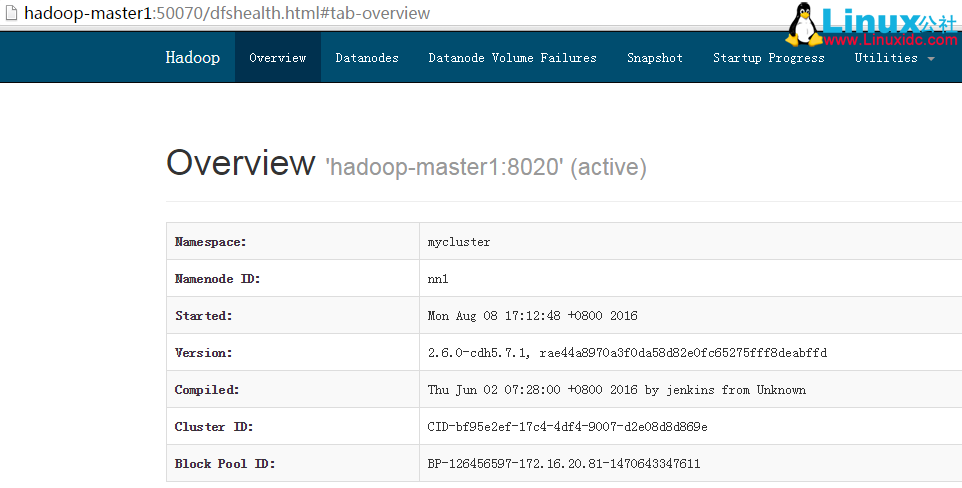Select the 2.6.0-cdh5.7.1 version value
Image resolution: width=962 pixels, height=488 pixels.
pos(627,352)
